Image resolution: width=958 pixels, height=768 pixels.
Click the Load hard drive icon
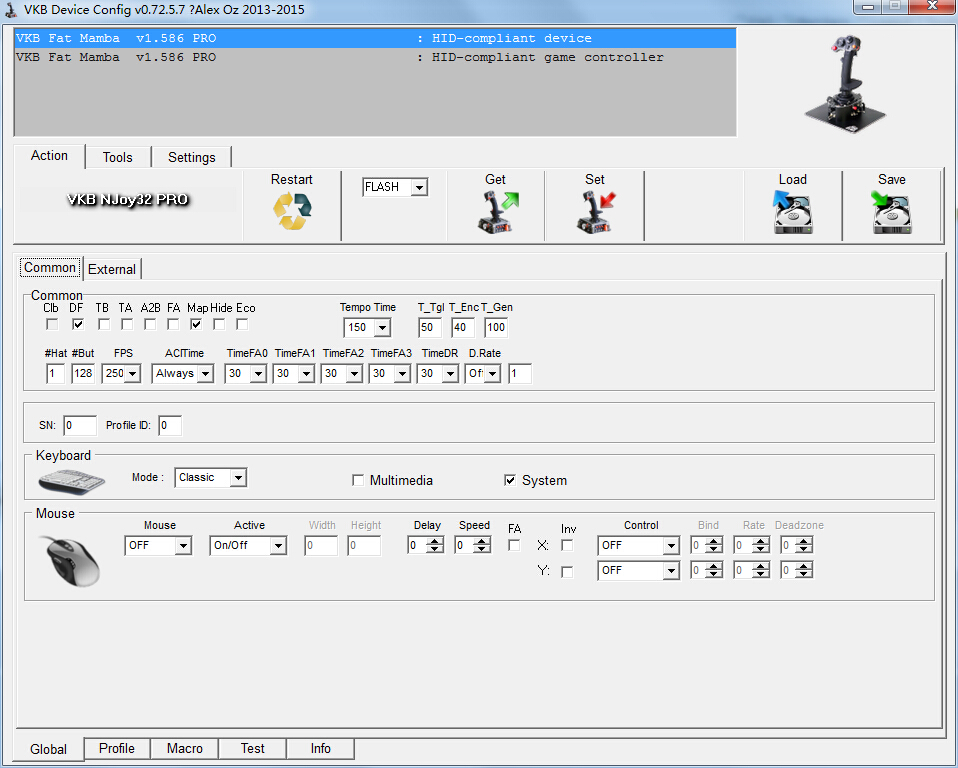(x=792, y=211)
